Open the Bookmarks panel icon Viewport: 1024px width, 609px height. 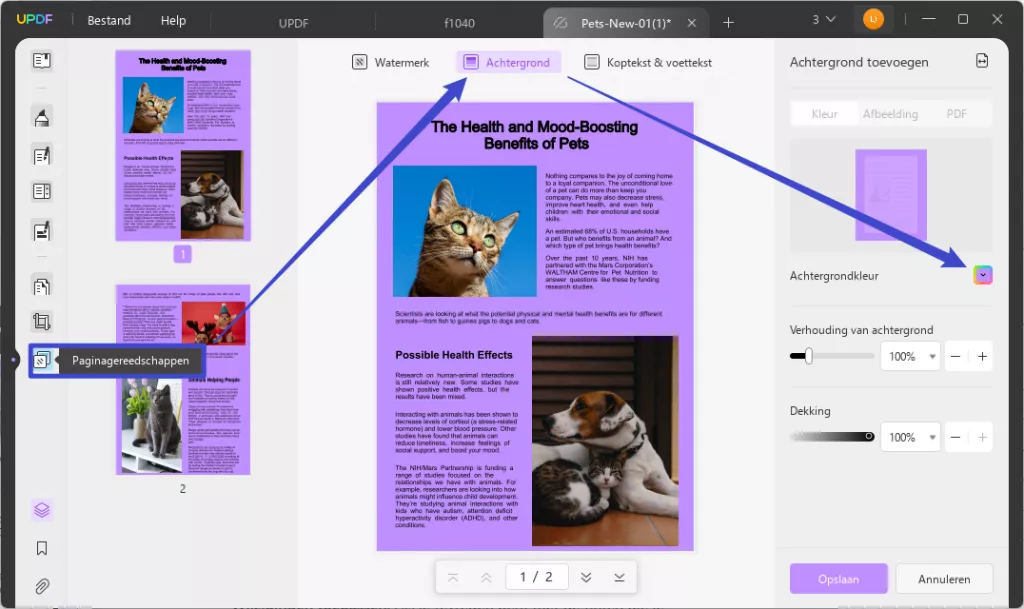click(x=42, y=548)
